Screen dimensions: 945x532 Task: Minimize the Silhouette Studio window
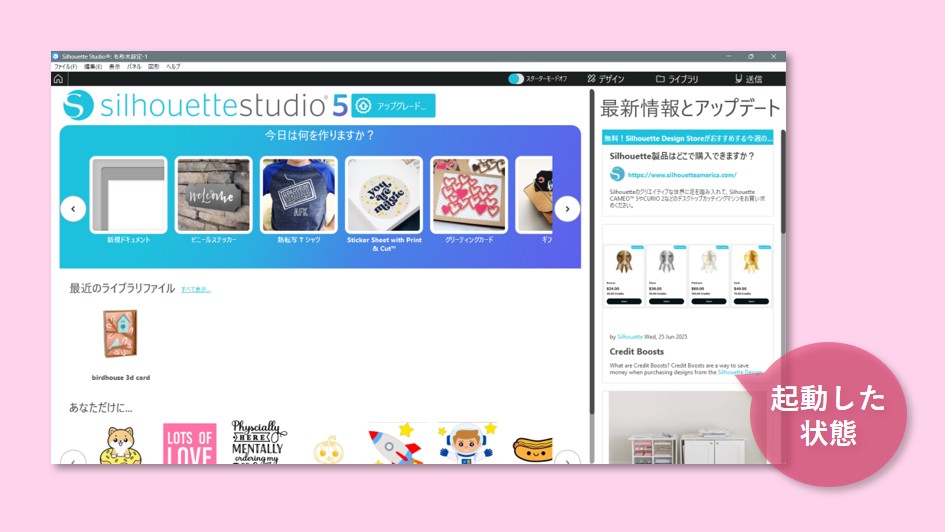click(x=729, y=56)
